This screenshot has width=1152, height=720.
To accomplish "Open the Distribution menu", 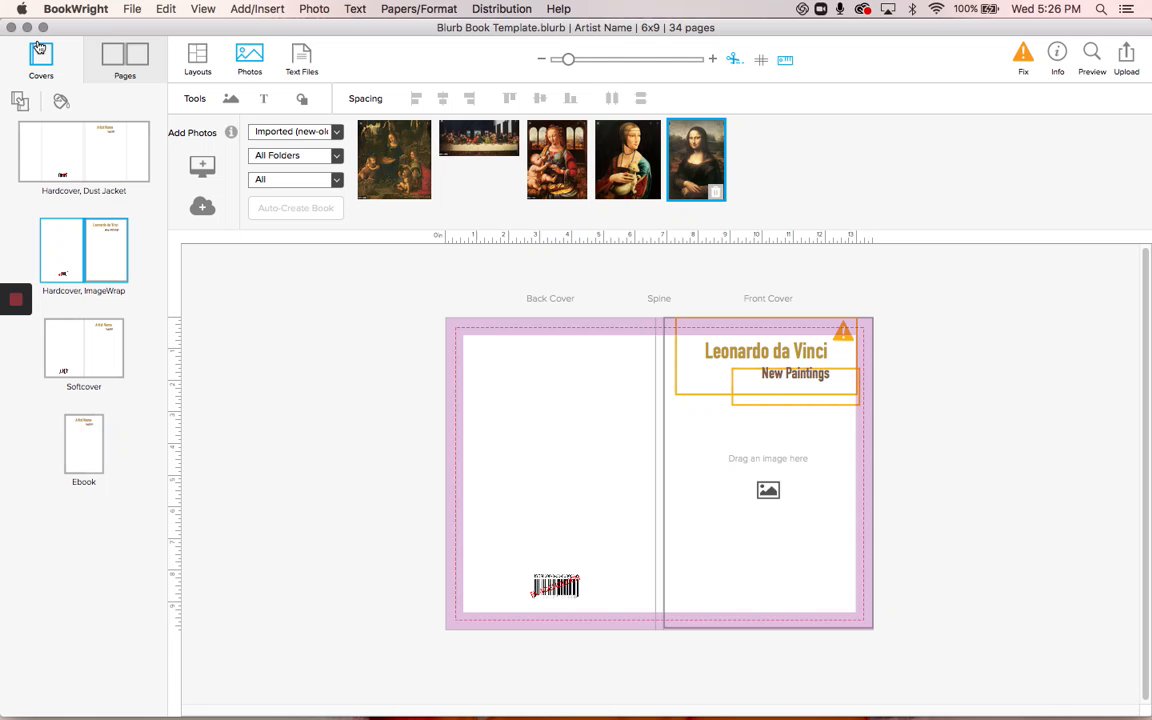I will click(x=502, y=9).
